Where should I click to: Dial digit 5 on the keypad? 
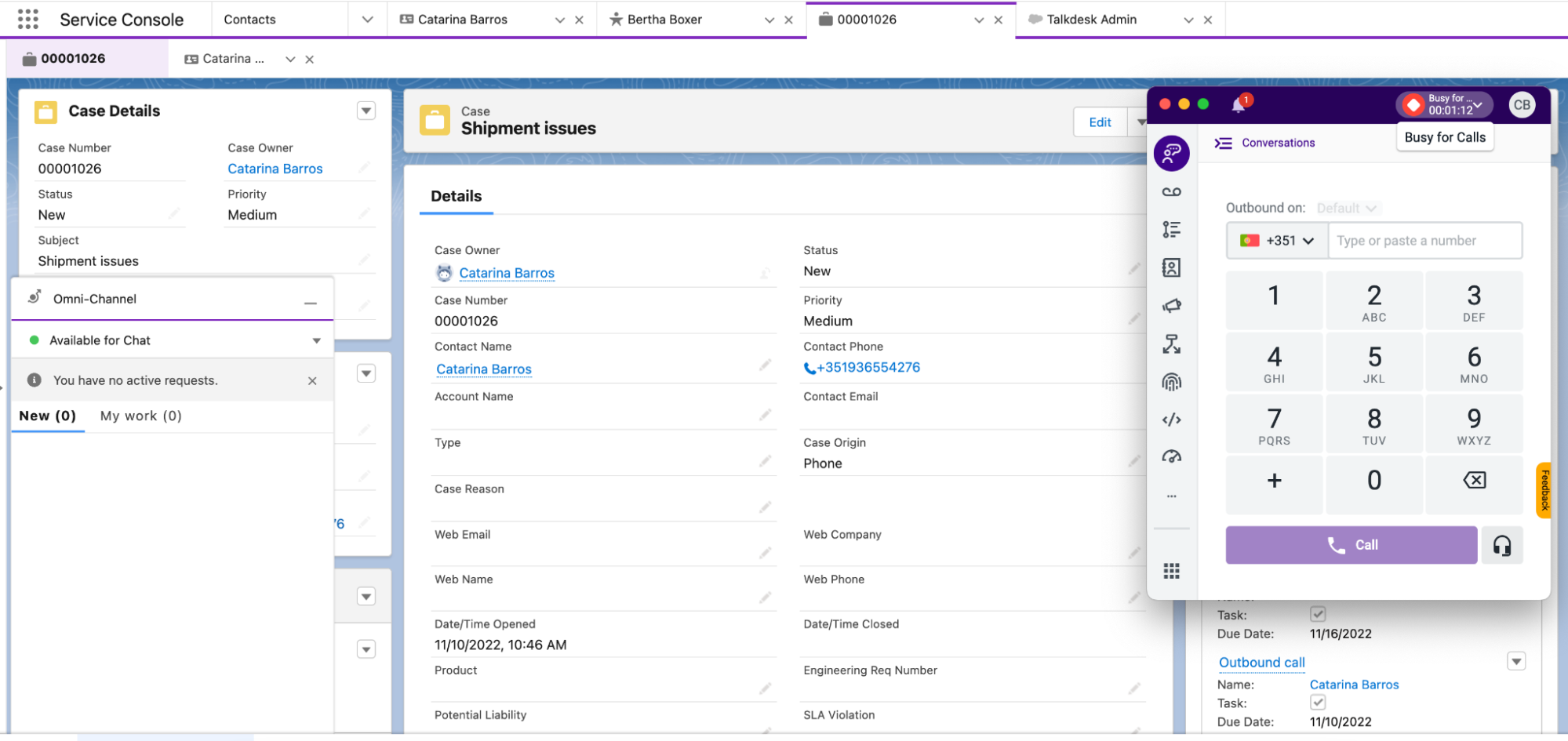[x=1374, y=363]
